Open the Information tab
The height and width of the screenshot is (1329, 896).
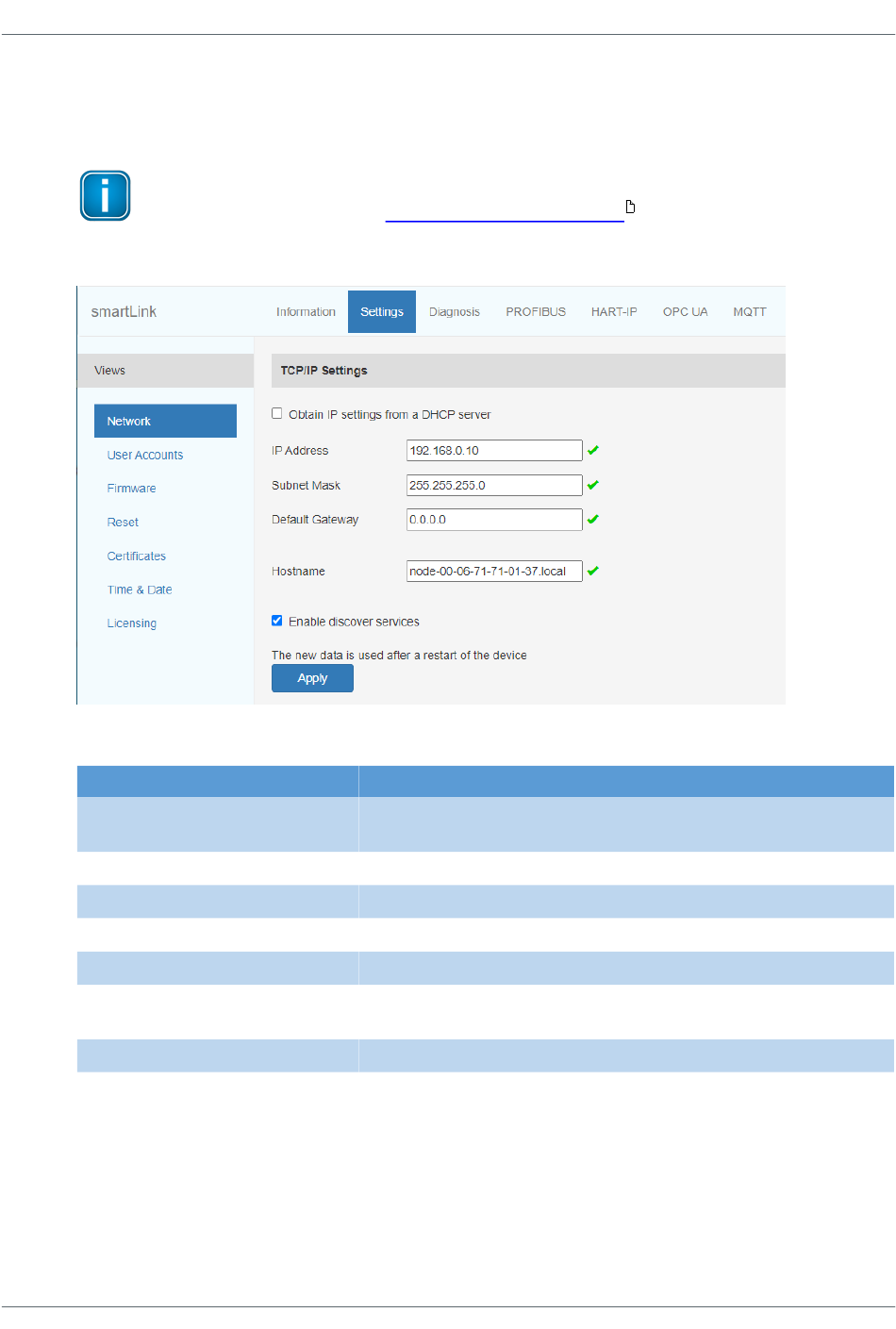(306, 312)
